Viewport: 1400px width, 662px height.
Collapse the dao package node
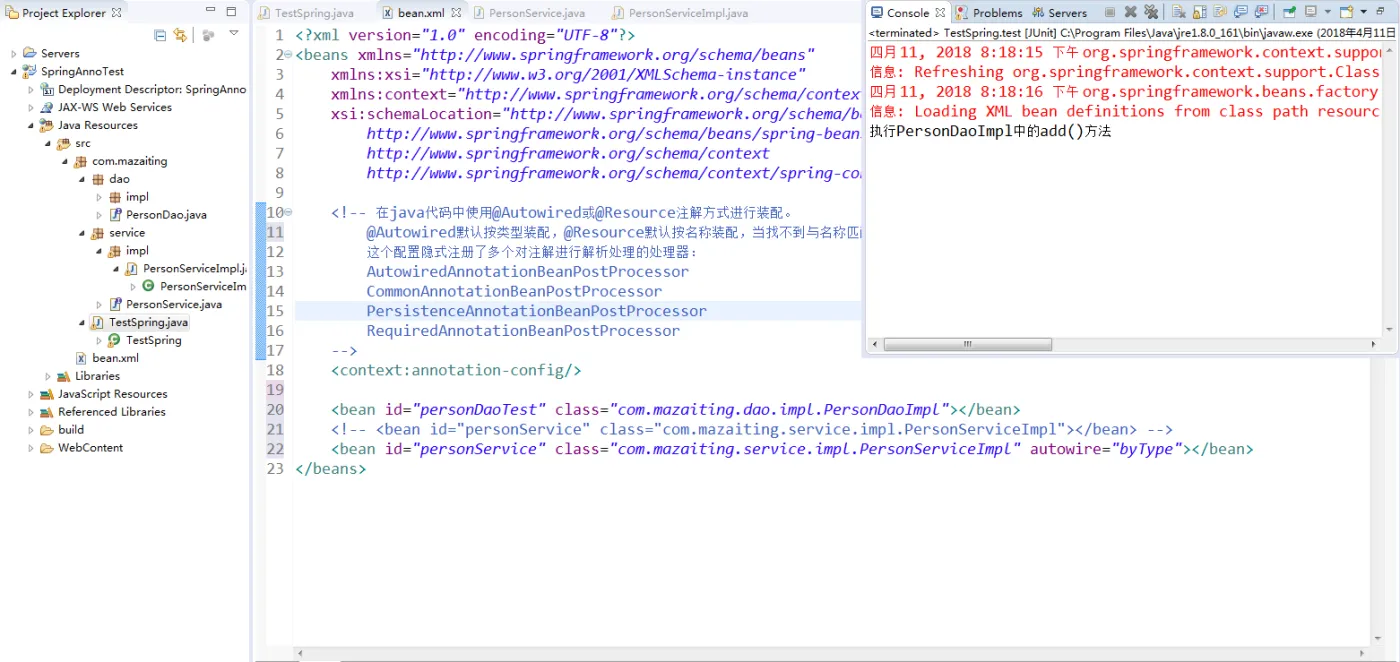(x=82, y=179)
